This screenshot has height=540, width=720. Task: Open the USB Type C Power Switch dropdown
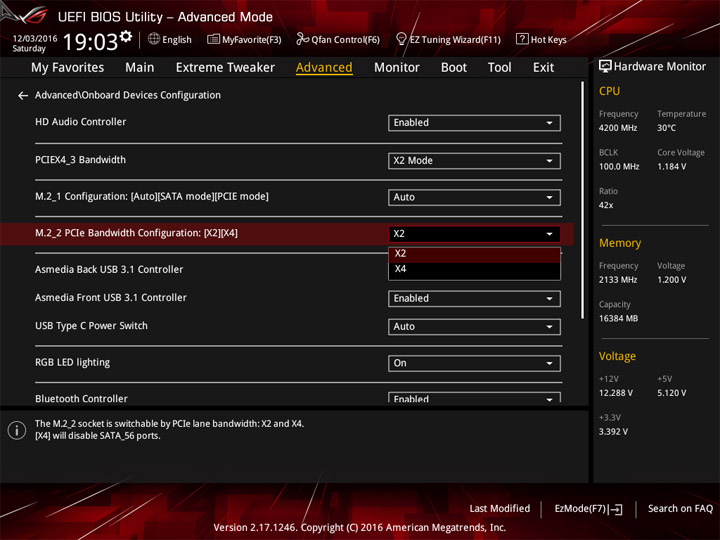[x=474, y=326]
